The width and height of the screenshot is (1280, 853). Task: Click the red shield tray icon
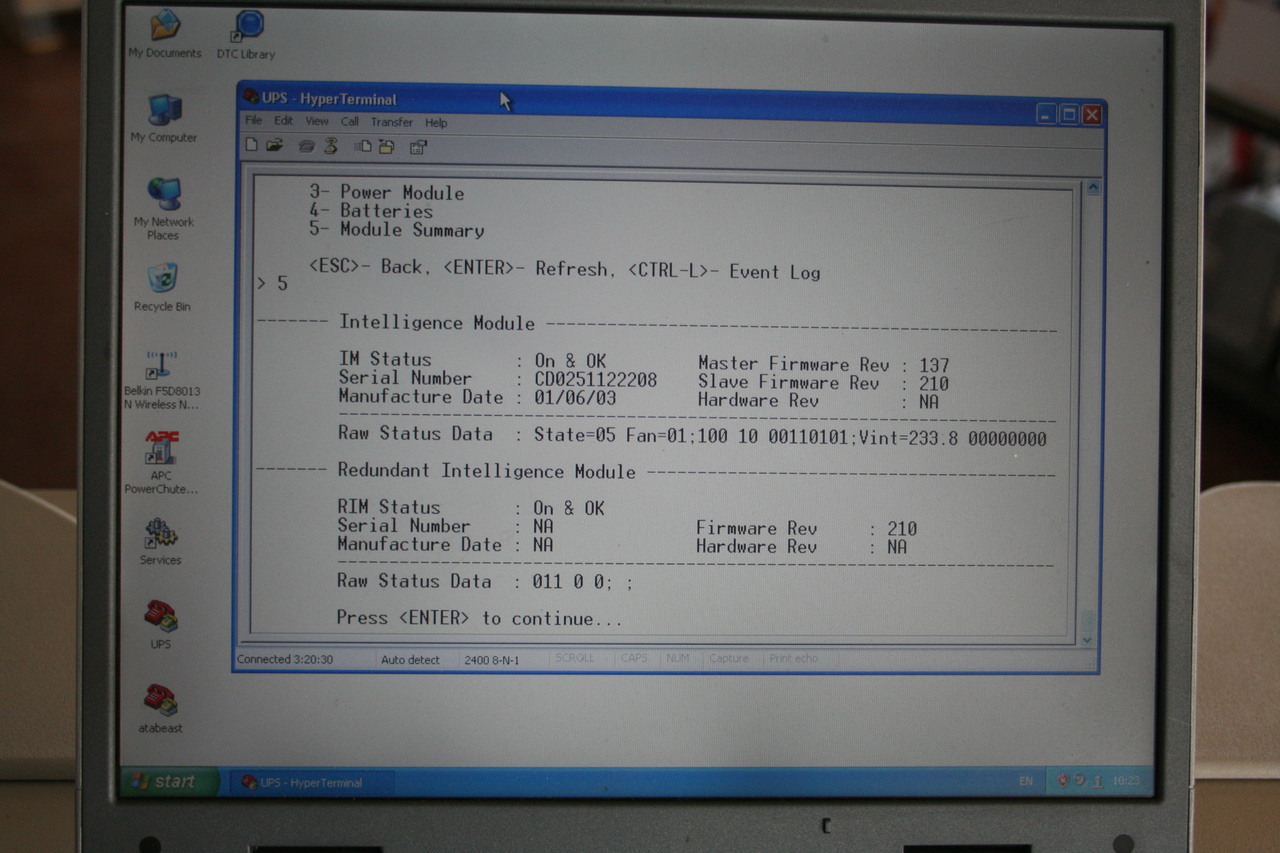pyautogui.click(x=1063, y=780)
